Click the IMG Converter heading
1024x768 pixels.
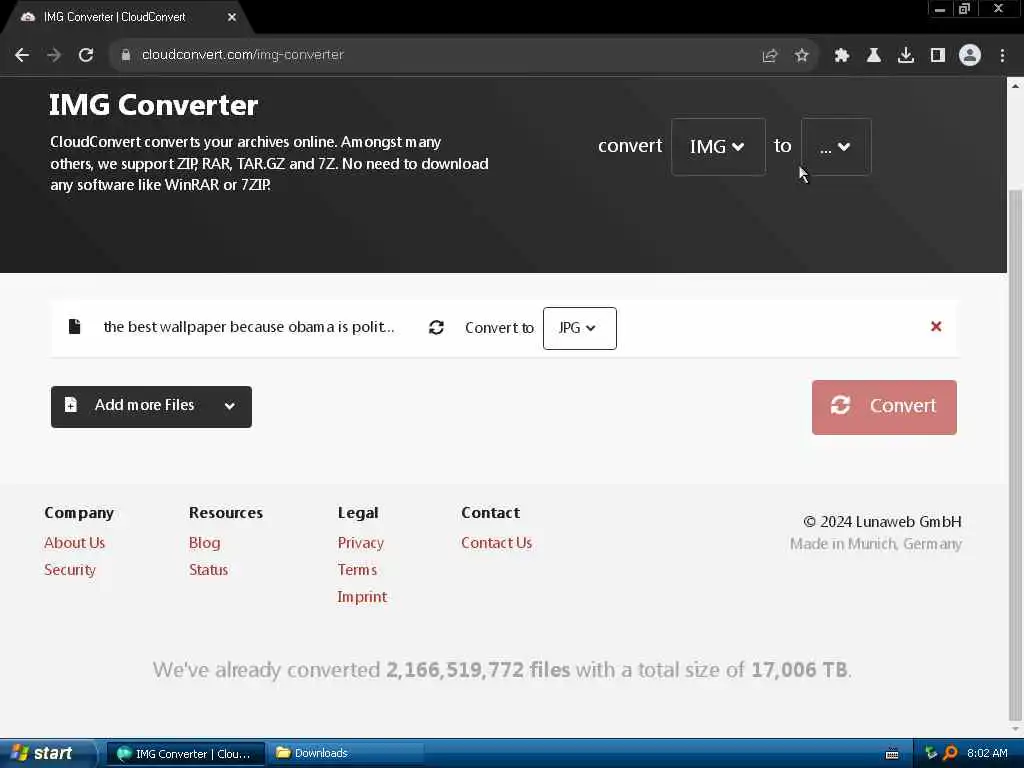coord(153,106)
